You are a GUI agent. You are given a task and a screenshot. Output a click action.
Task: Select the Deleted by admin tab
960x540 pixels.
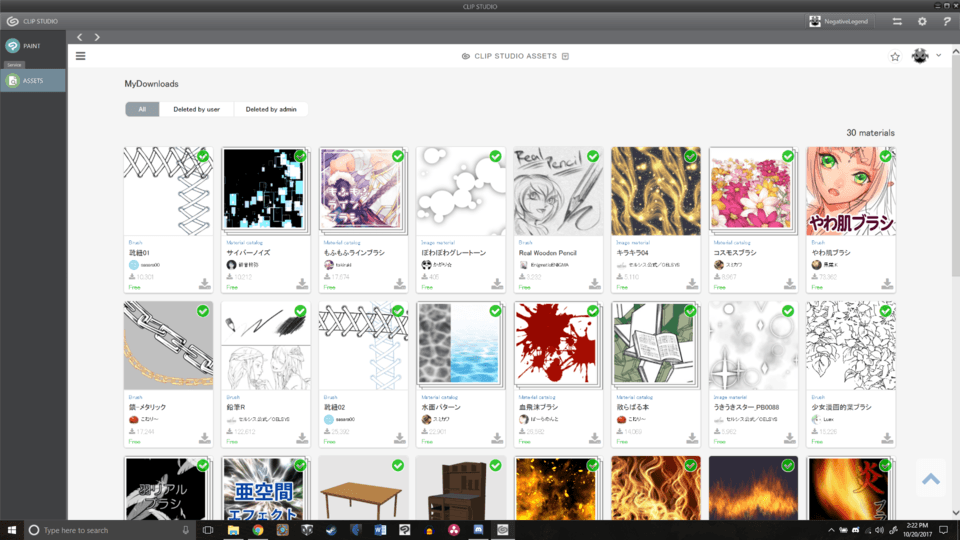coord(271,109)
